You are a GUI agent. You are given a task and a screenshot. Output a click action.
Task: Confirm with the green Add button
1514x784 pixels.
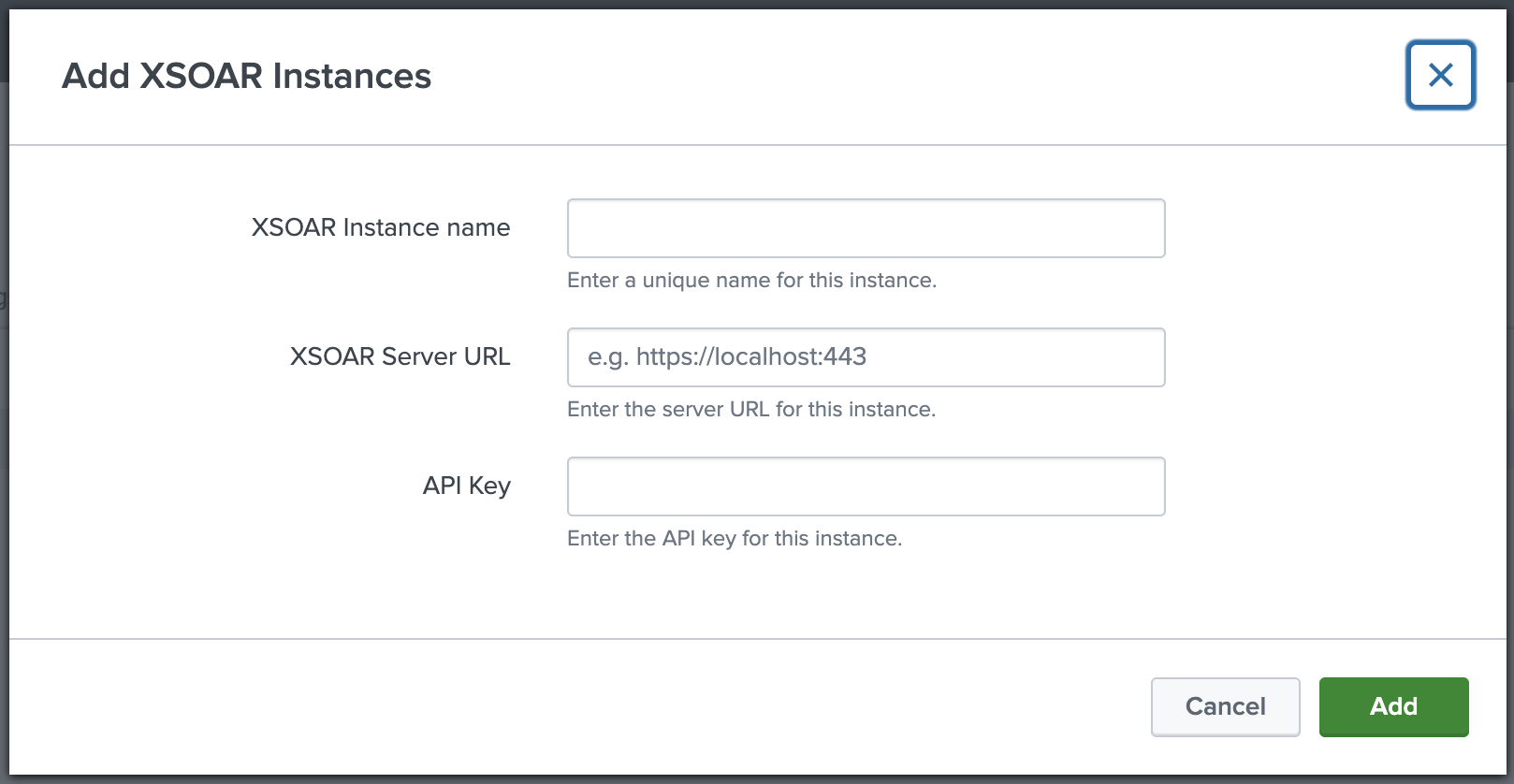1393,706
